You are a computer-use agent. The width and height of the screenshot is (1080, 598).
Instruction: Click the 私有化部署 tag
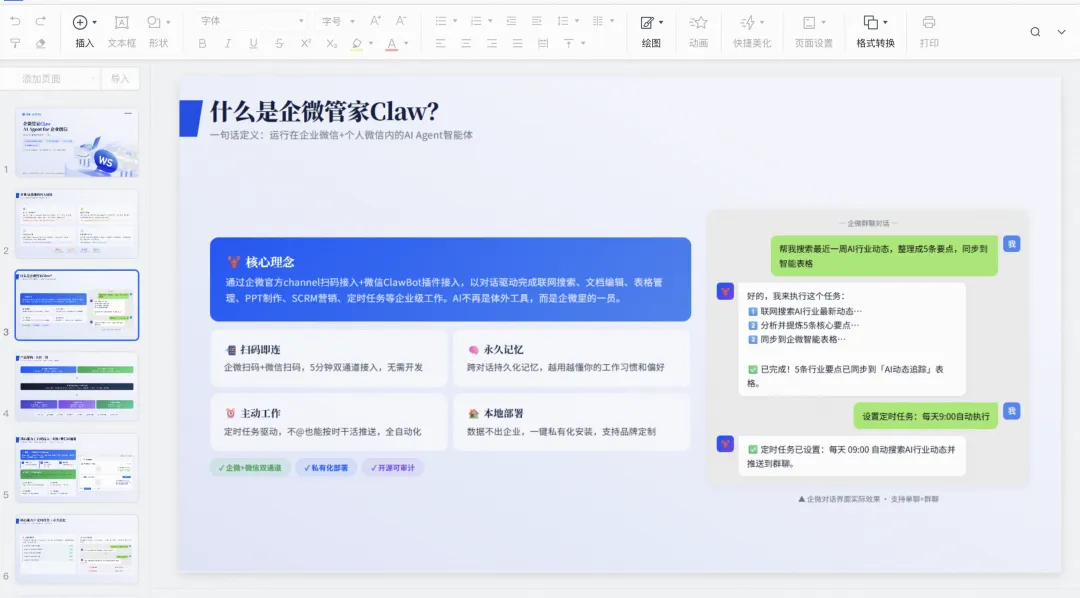tap(326, 468)
